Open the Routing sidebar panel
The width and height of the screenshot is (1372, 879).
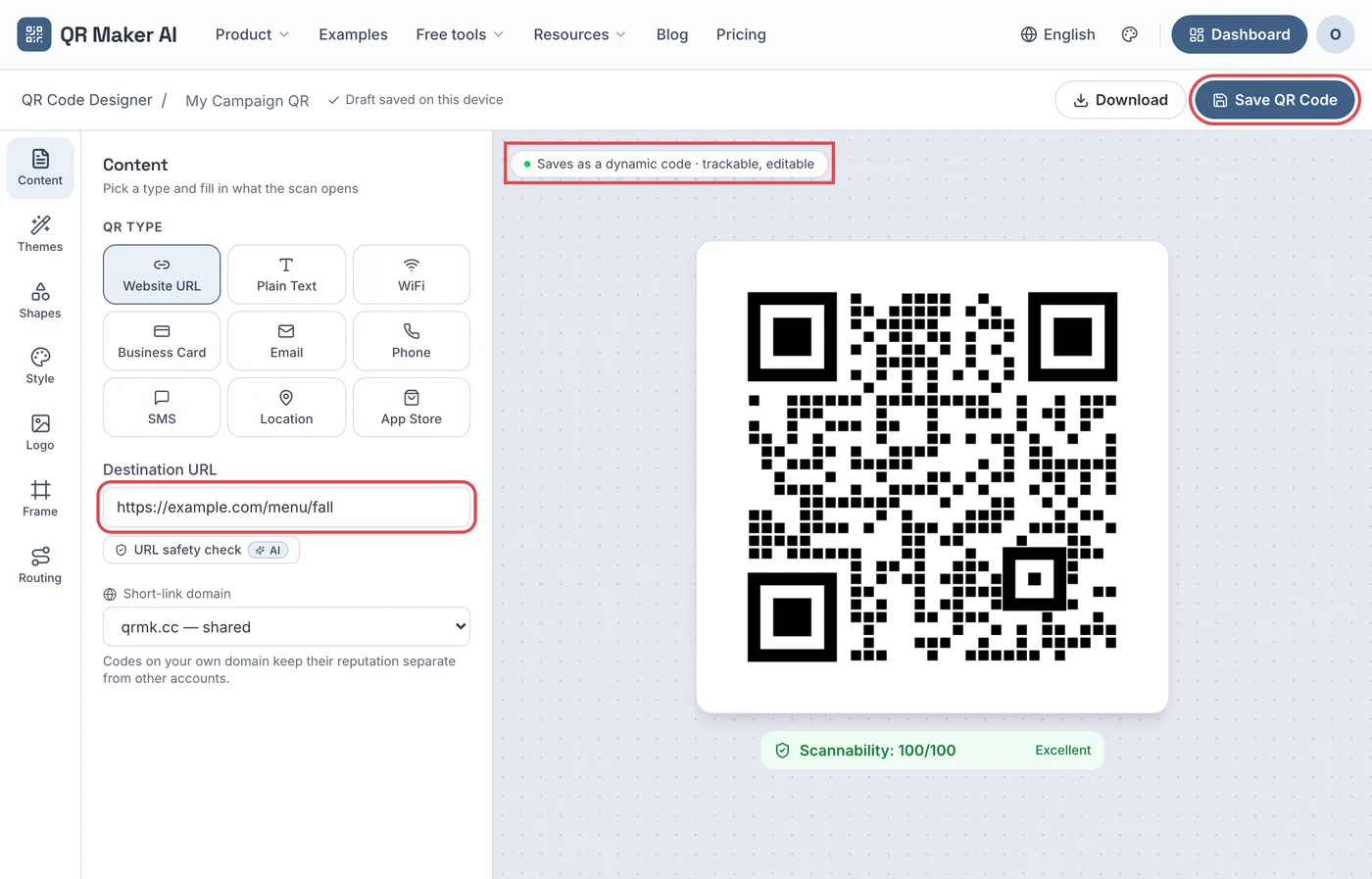pos(40,565)
